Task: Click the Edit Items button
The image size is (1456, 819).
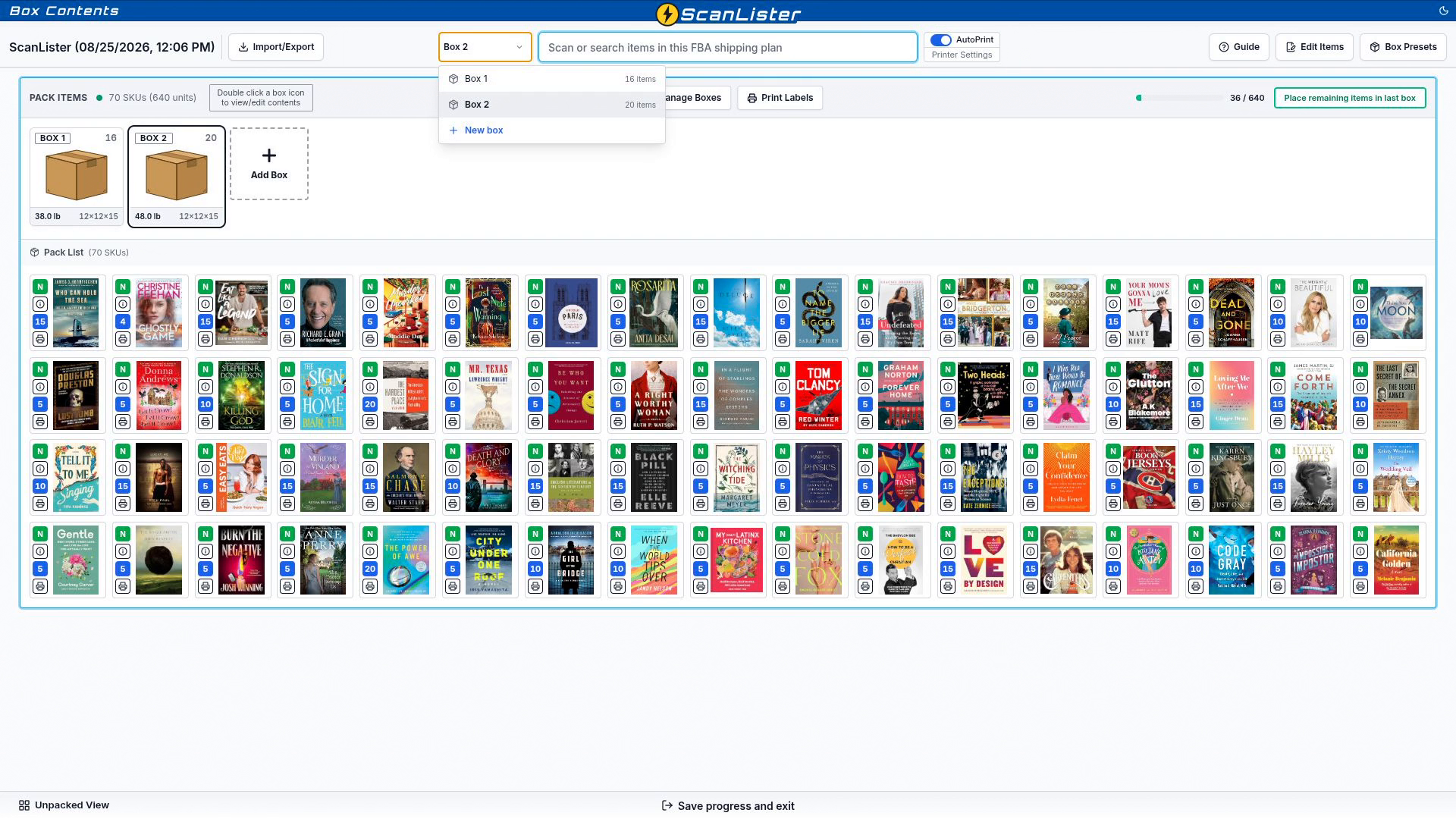Action: click(x=1315, y=47)
